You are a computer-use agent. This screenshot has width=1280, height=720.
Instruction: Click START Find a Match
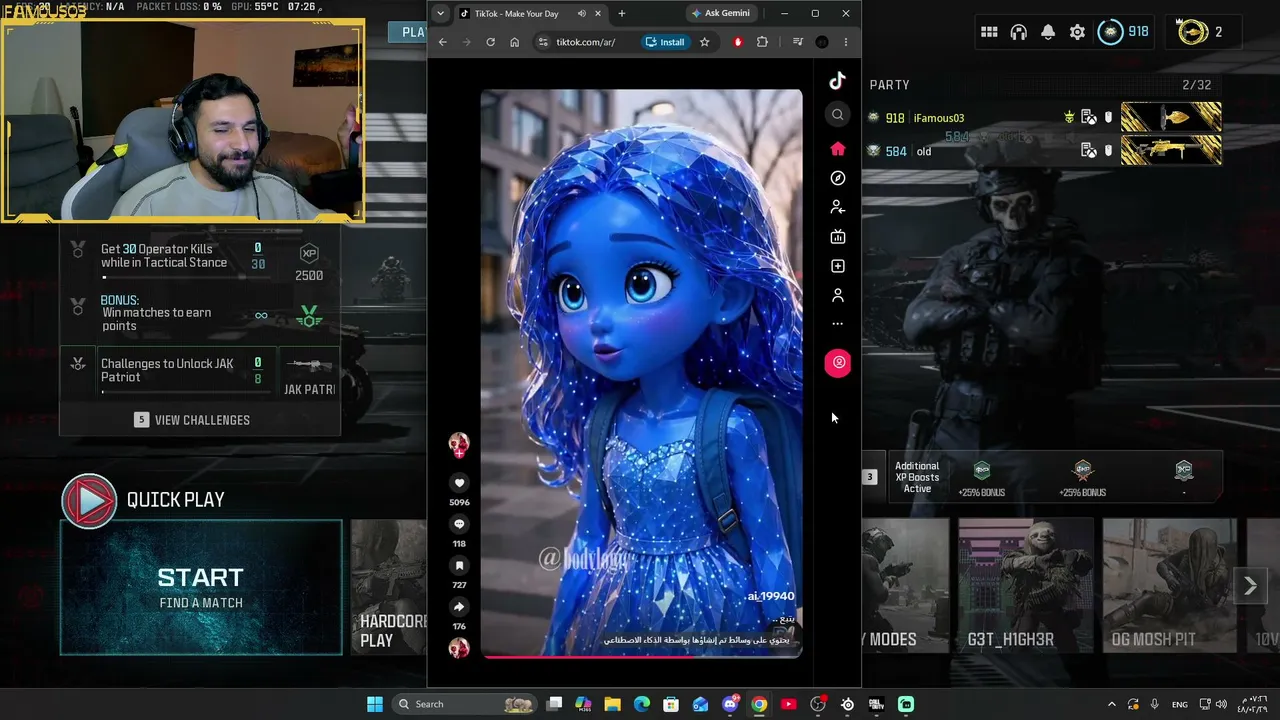200,588
